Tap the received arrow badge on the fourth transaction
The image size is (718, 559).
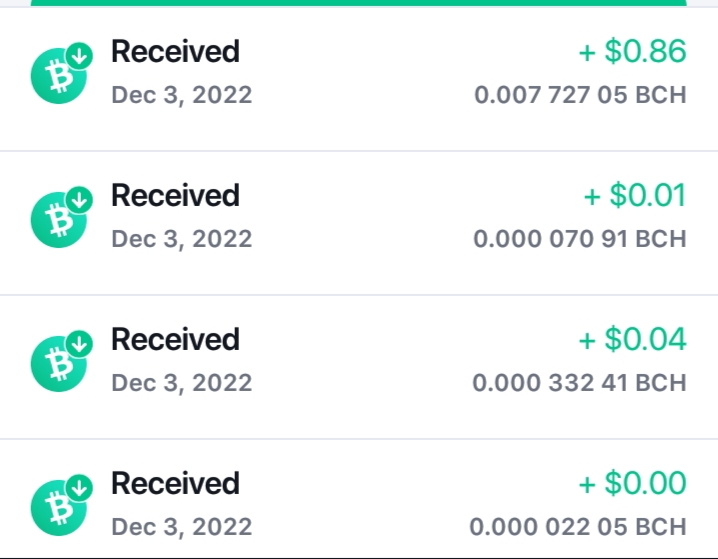coord(80,488)
